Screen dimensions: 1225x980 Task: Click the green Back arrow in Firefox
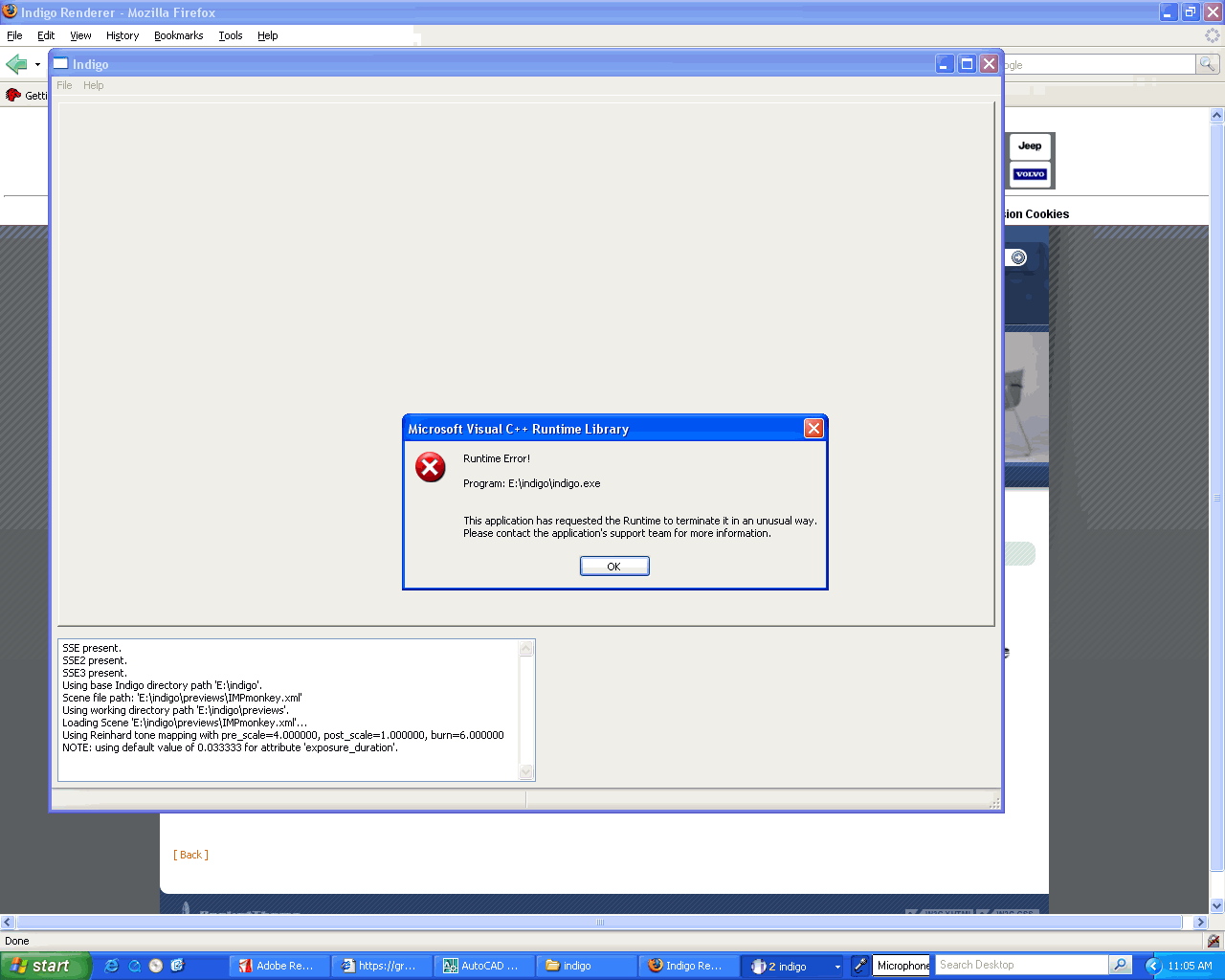[x=16, y=64]
